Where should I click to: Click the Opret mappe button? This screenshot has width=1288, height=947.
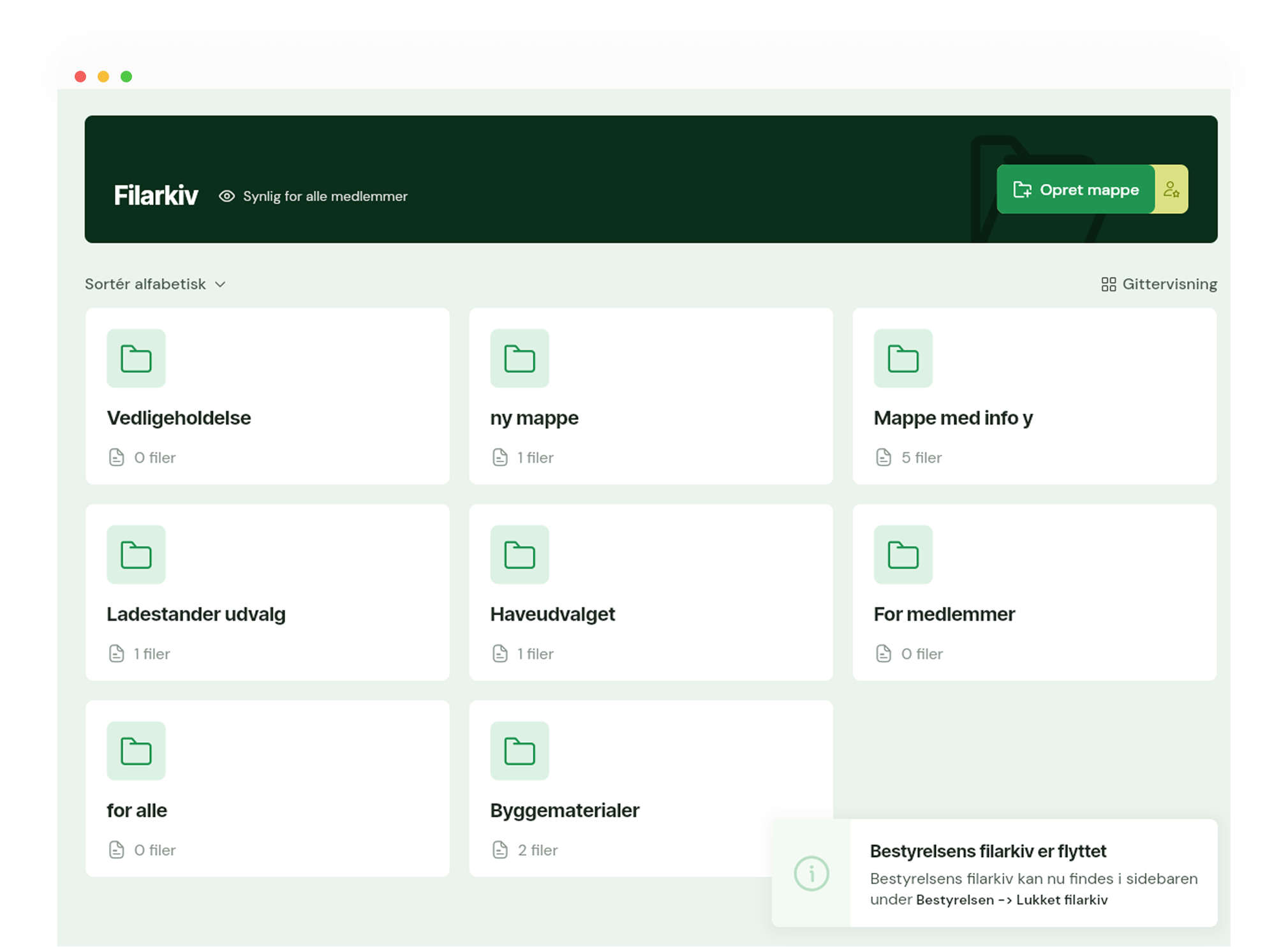click(1076, 190)
